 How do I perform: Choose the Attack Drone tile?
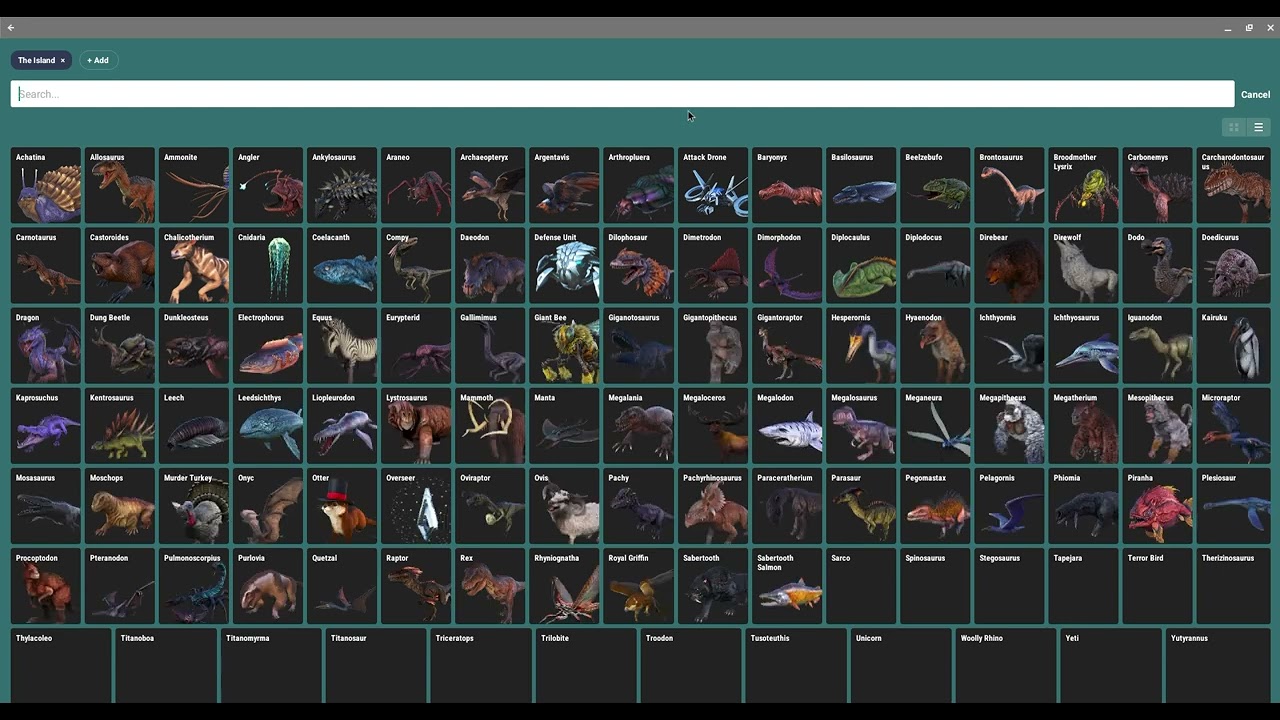[x=713, y=185]
